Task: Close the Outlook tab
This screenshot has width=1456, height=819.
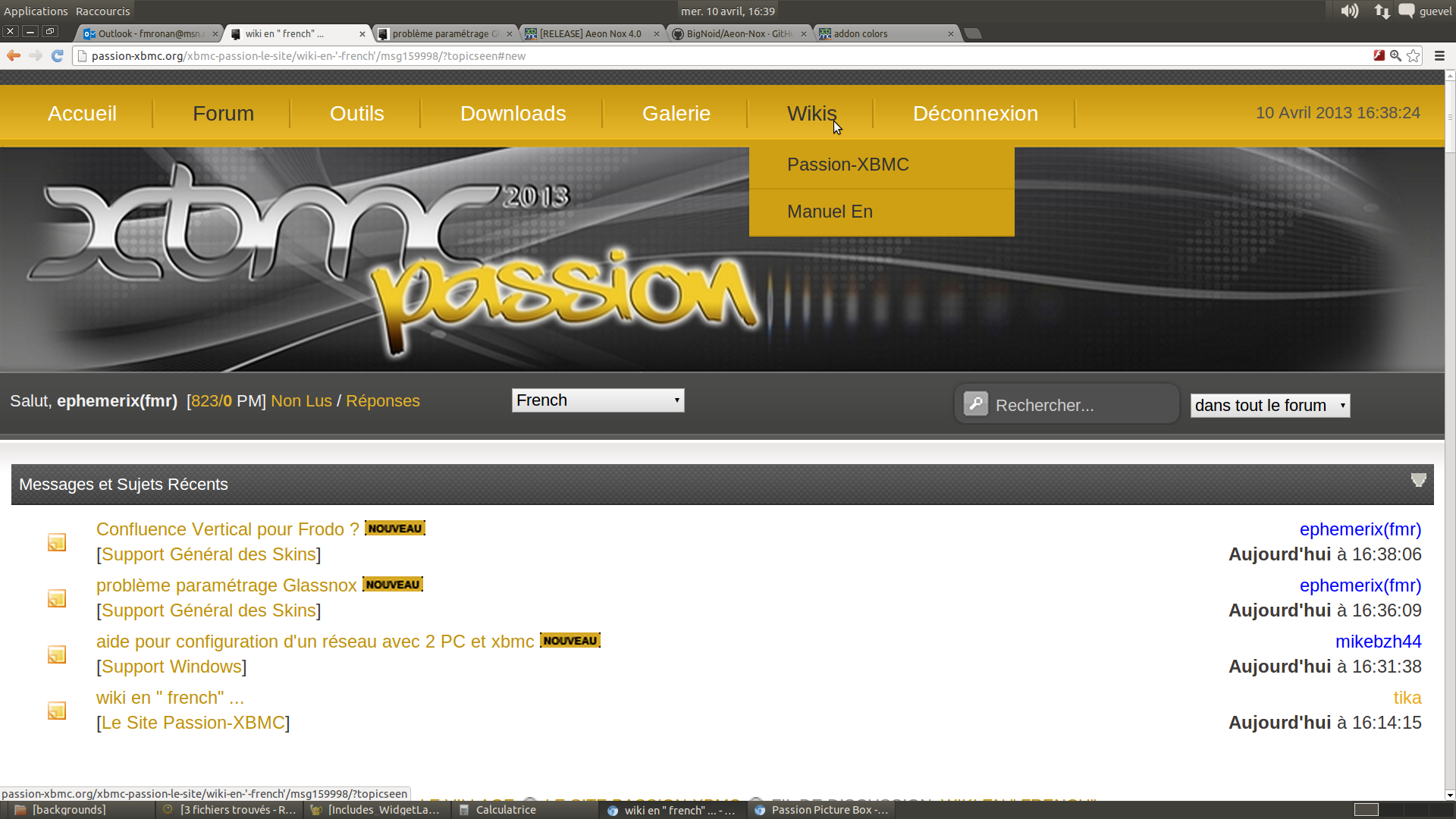Action: pyautogui.click(x=215, y=33)
